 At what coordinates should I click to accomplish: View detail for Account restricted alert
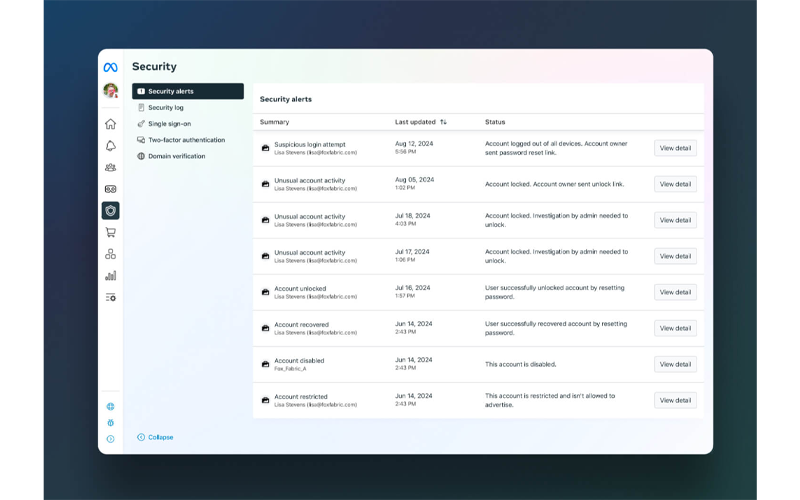pos(675,400)
